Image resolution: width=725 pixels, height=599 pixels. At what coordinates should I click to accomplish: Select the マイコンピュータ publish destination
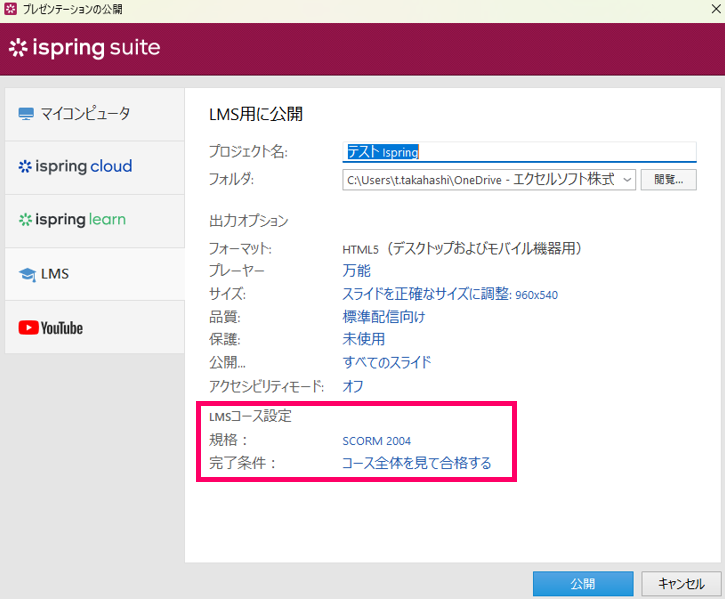coord(95,114)
